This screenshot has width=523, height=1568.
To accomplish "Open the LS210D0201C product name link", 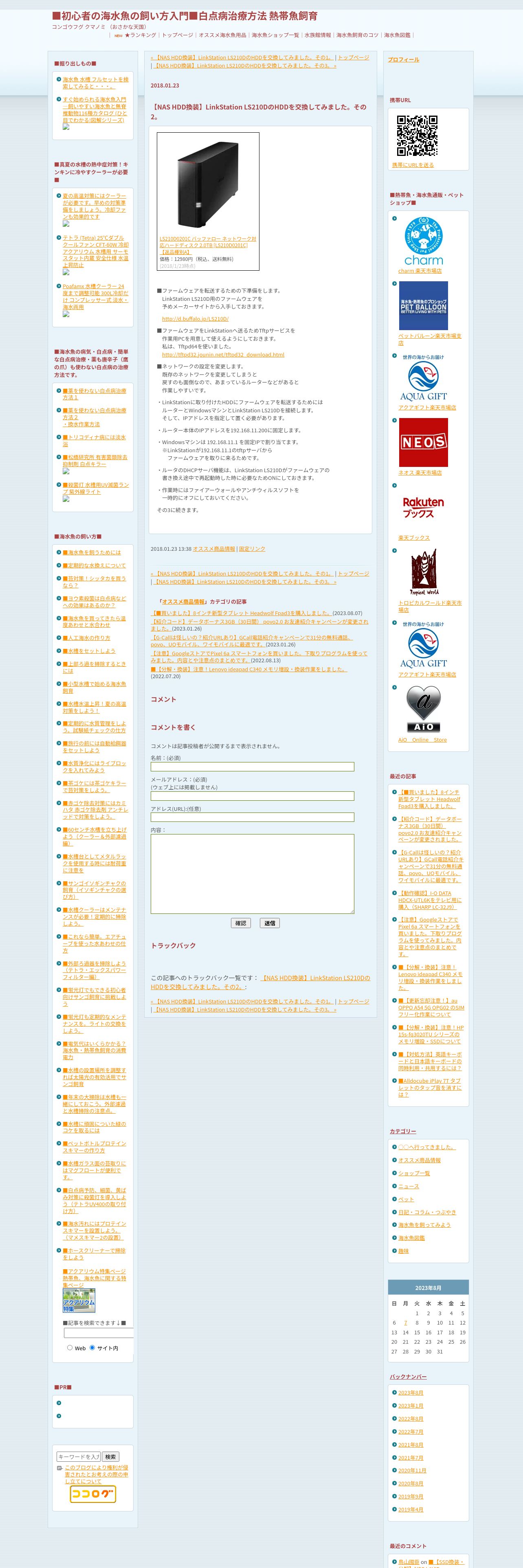I will click(208, 245).
